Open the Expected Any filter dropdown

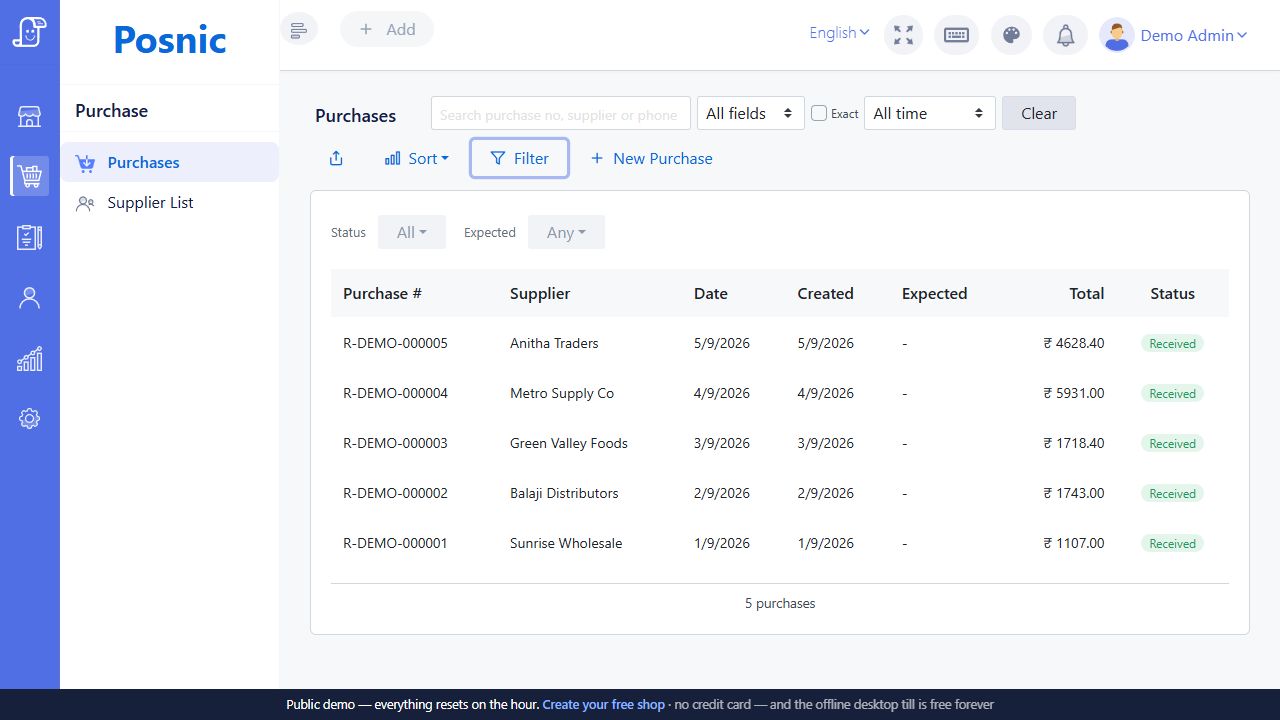pos(566,232)
